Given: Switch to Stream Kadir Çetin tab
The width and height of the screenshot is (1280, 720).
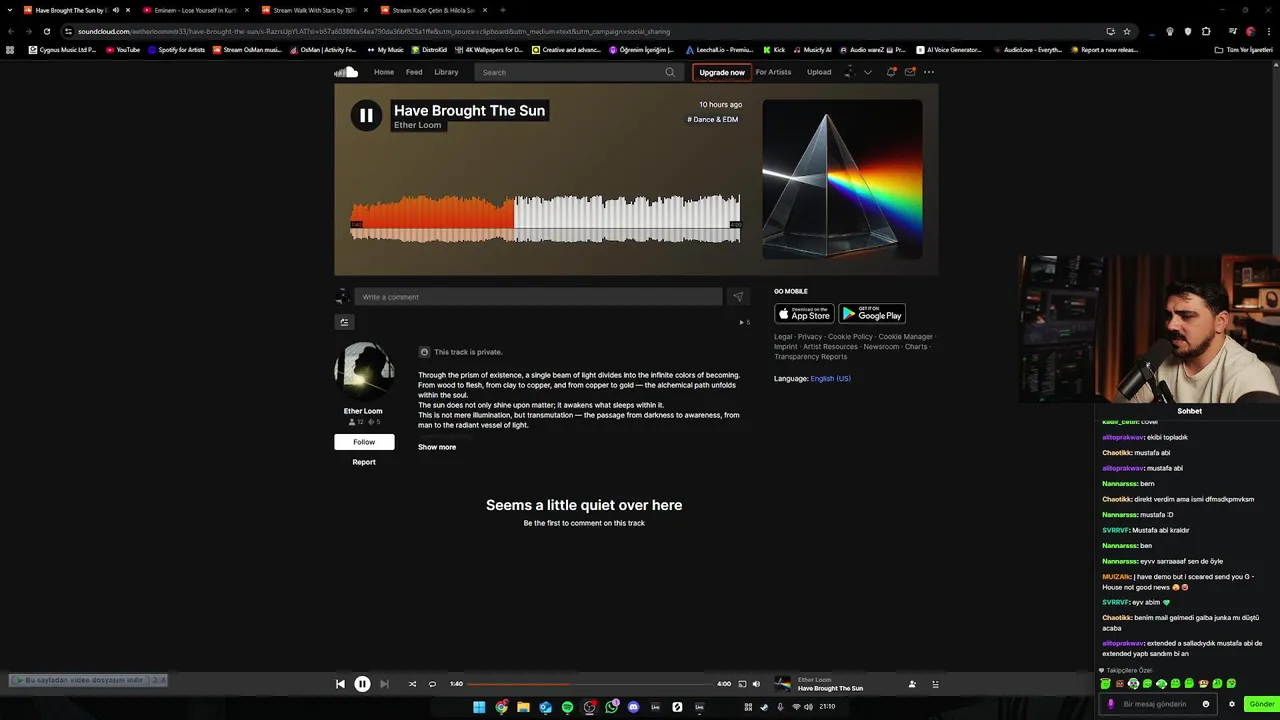Looking at the screenshot, I should coord(432,10).
